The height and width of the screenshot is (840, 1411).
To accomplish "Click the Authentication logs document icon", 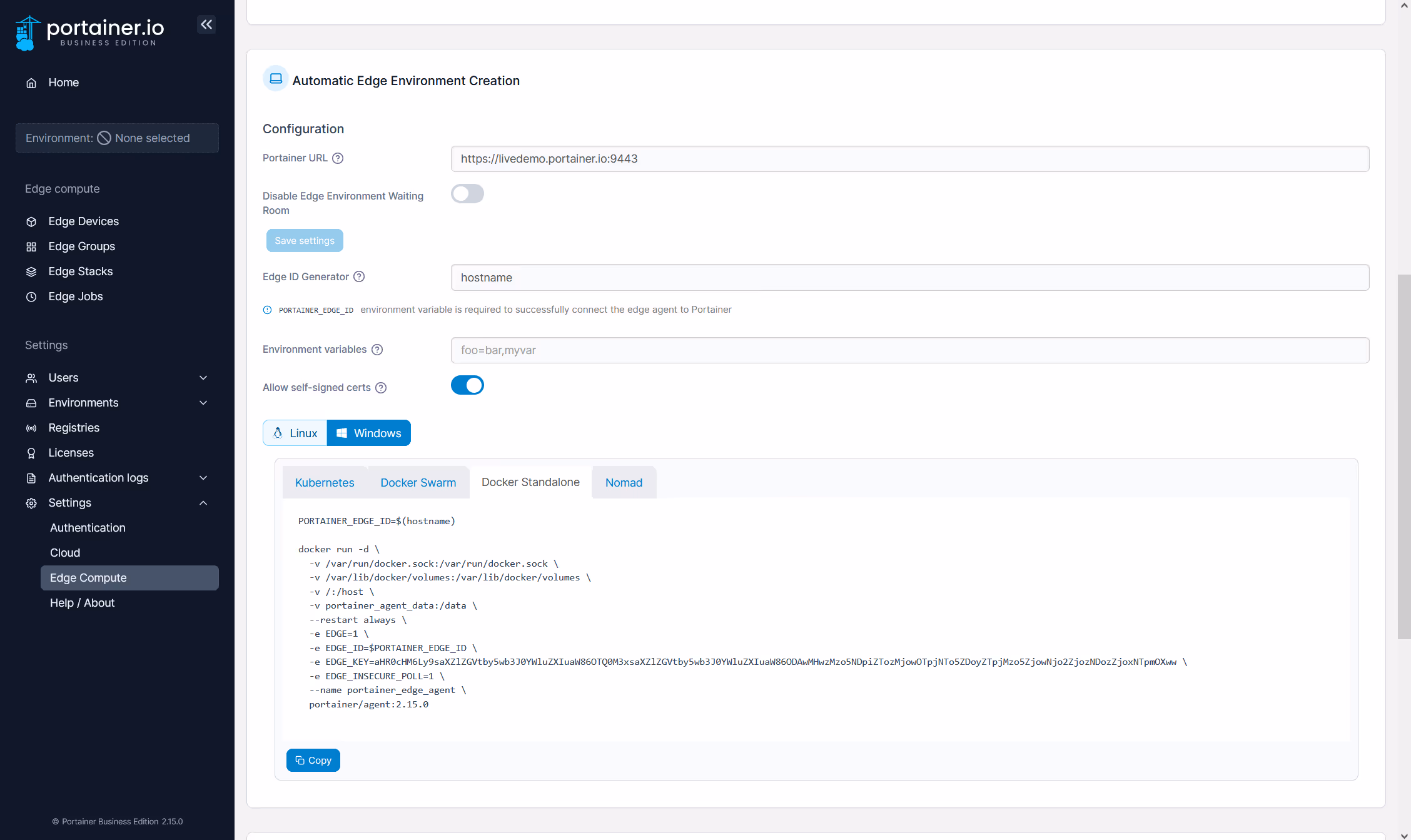I will [31, 478].
